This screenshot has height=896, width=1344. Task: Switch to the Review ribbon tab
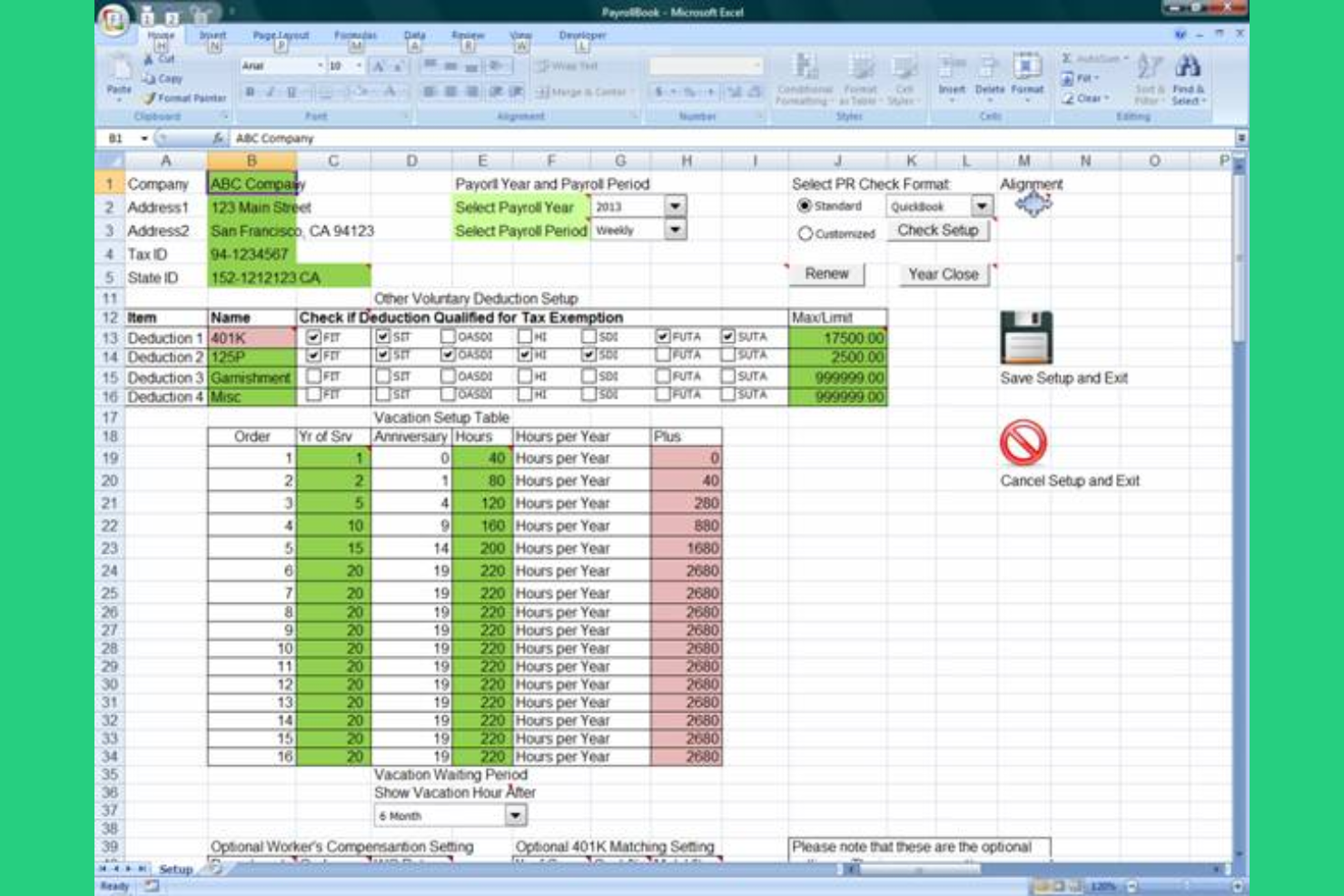tap(468, 35)
